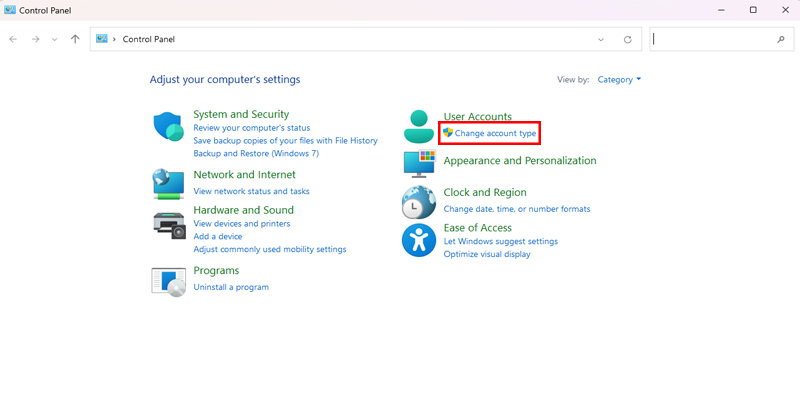
Task: Click the Appearance and Personalization monitor icon
Action: pyautogui.click(x=418, y=162)
